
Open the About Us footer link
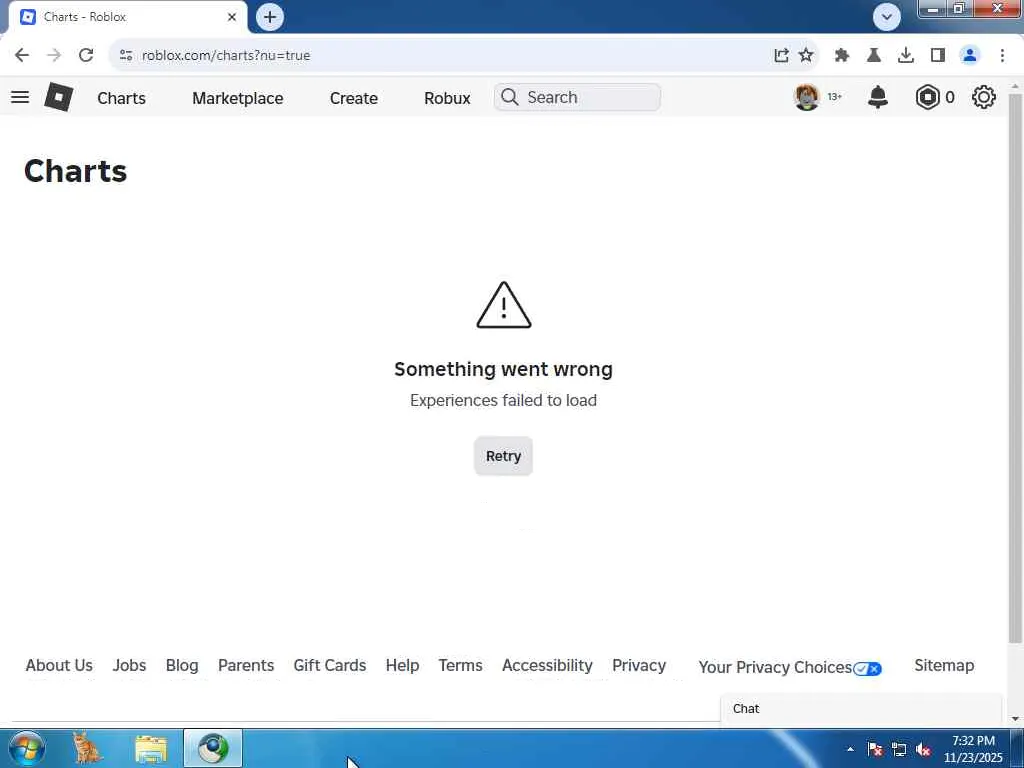pos(59,665)
